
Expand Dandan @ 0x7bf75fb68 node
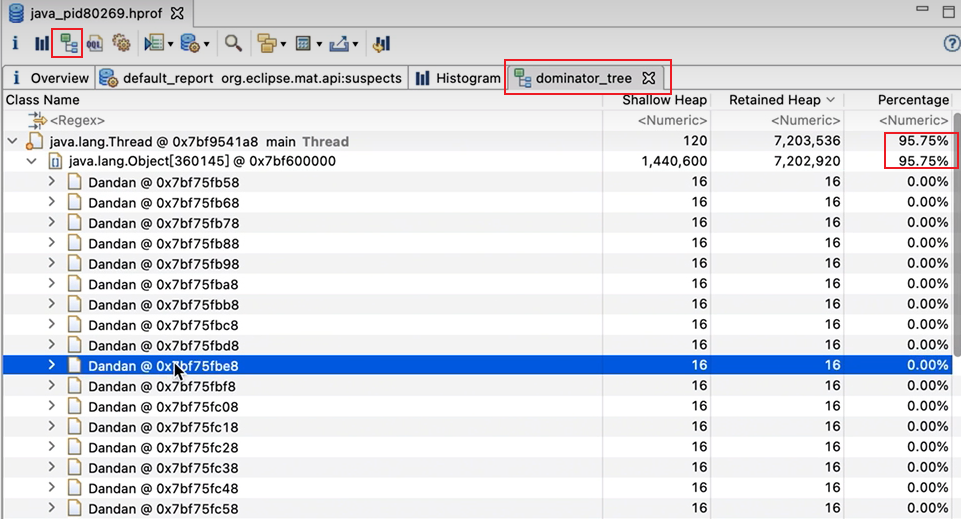click(x=51, y=202)
